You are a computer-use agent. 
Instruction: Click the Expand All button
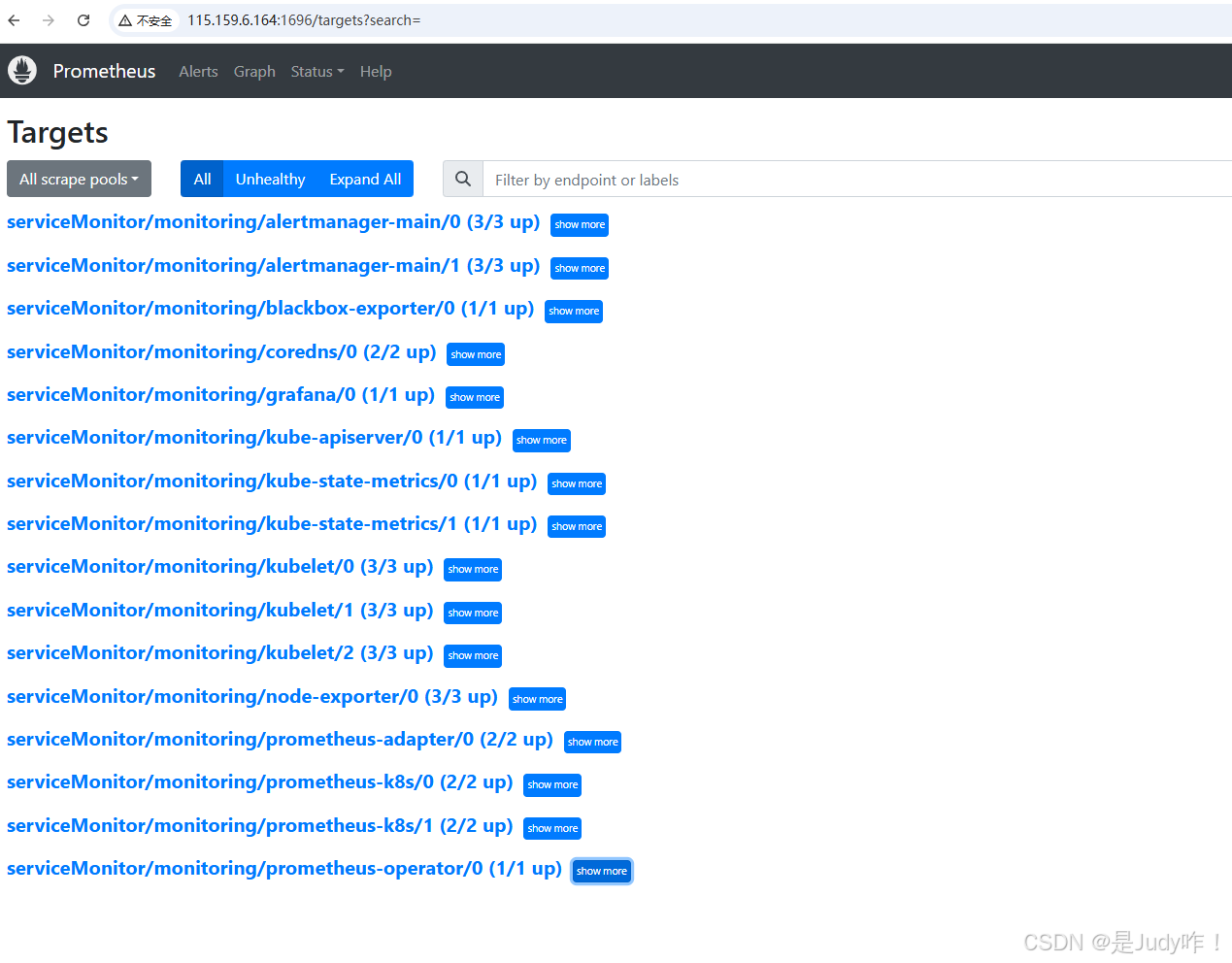coord(365,179)
